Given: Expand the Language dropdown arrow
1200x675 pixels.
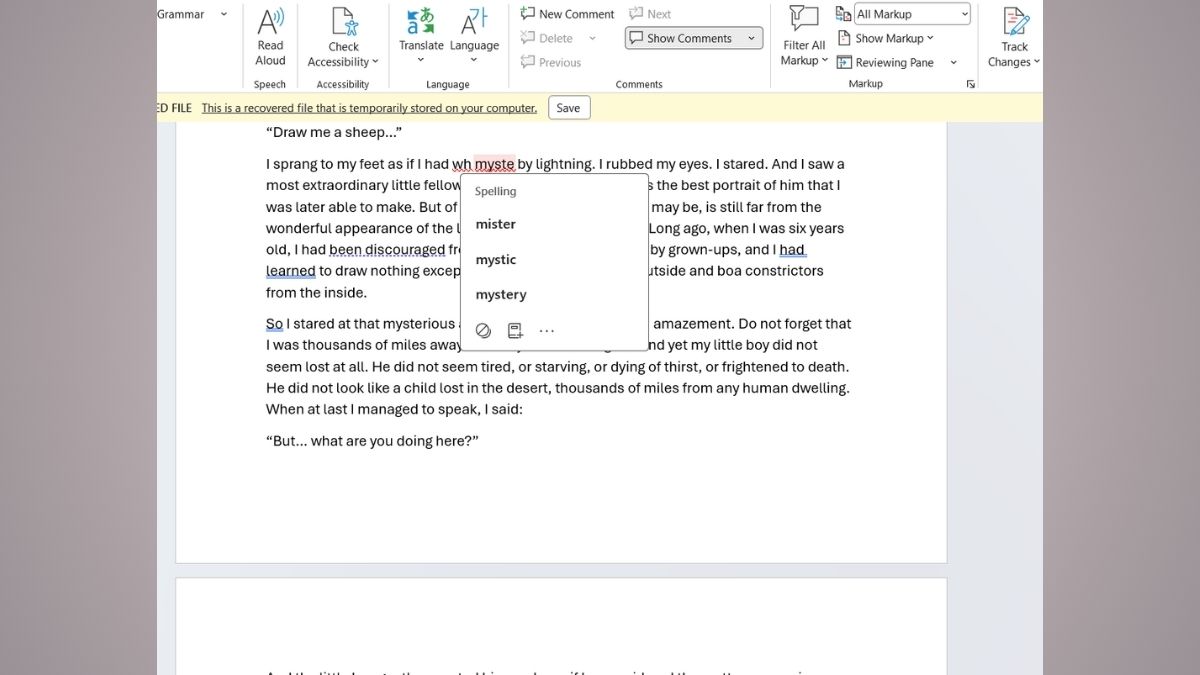Looking at the screenshot, I should [474, 60].
